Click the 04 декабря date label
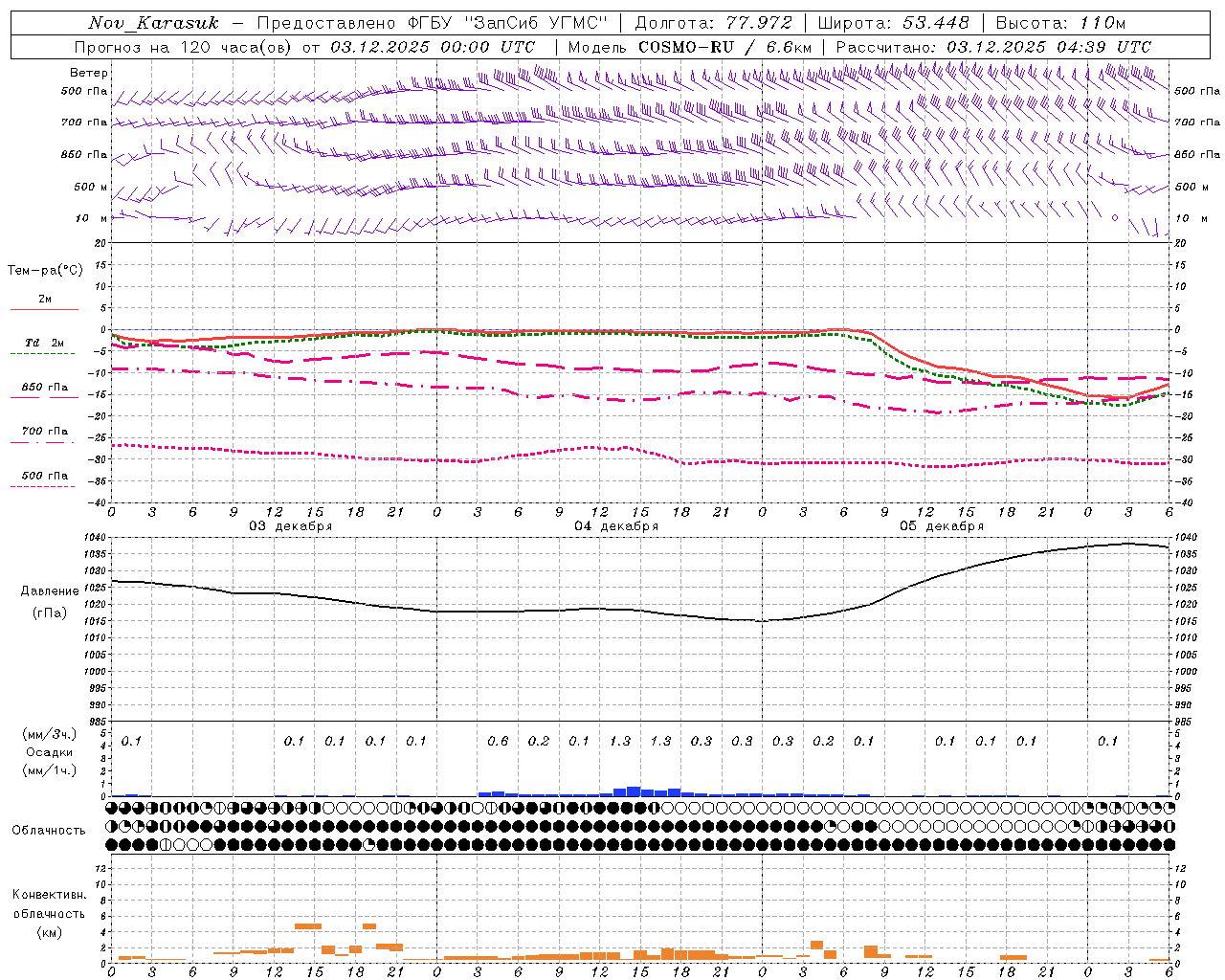The width and height of the screenshot is (1225, 980). click(x=616, y=526)
